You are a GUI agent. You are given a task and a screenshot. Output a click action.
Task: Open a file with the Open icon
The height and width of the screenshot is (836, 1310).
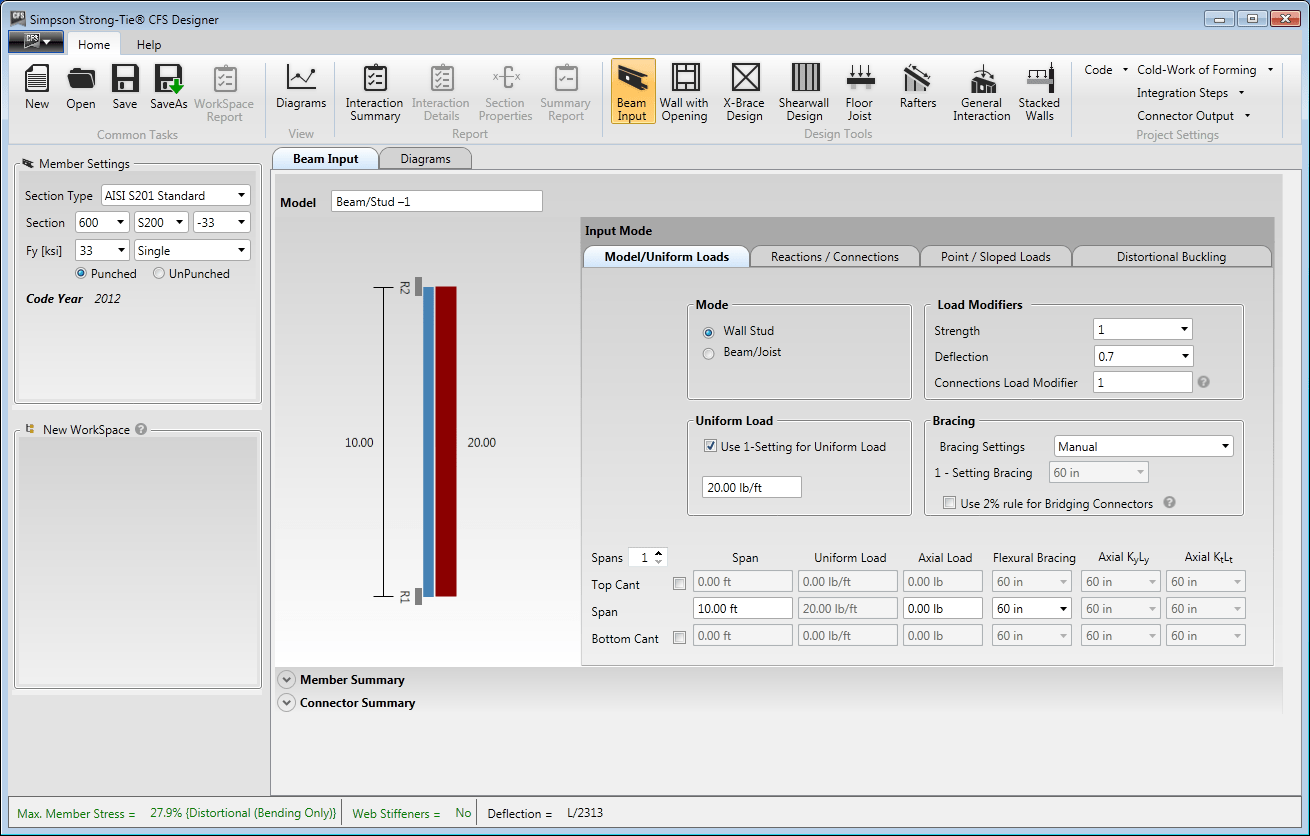81,88
